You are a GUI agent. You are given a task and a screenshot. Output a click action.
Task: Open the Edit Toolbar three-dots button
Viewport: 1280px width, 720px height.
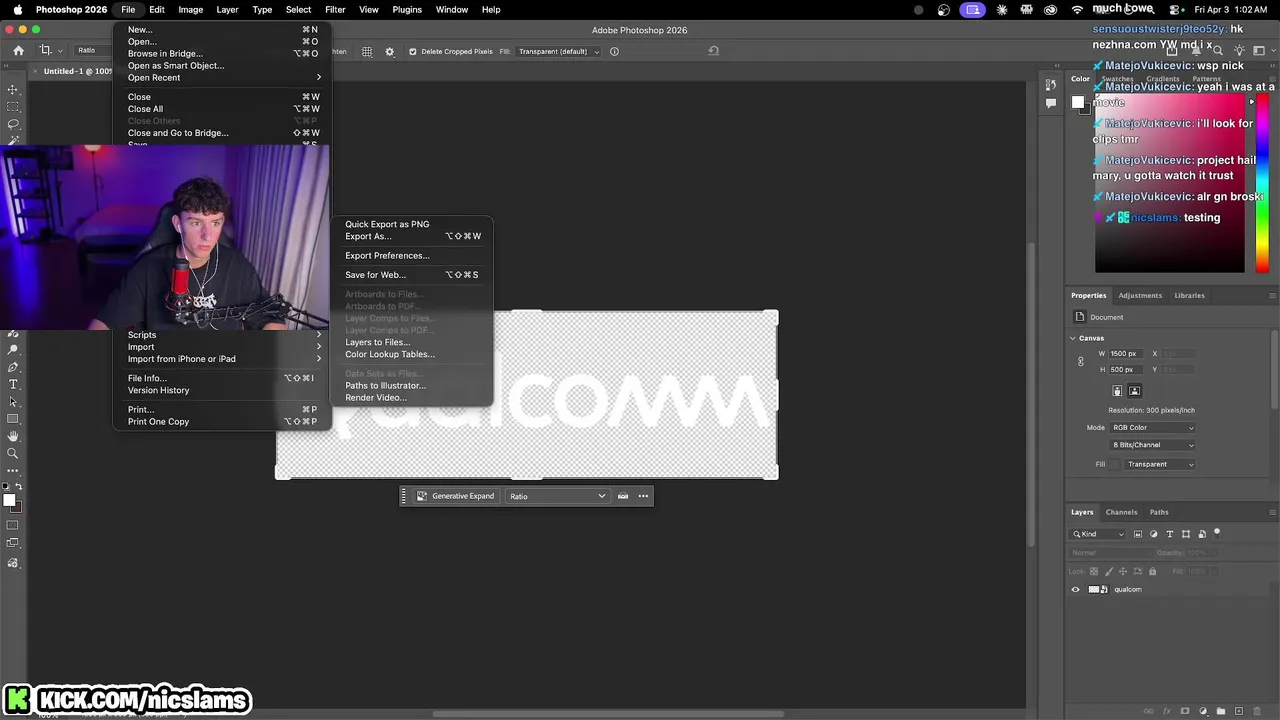[x=13, y=470]
